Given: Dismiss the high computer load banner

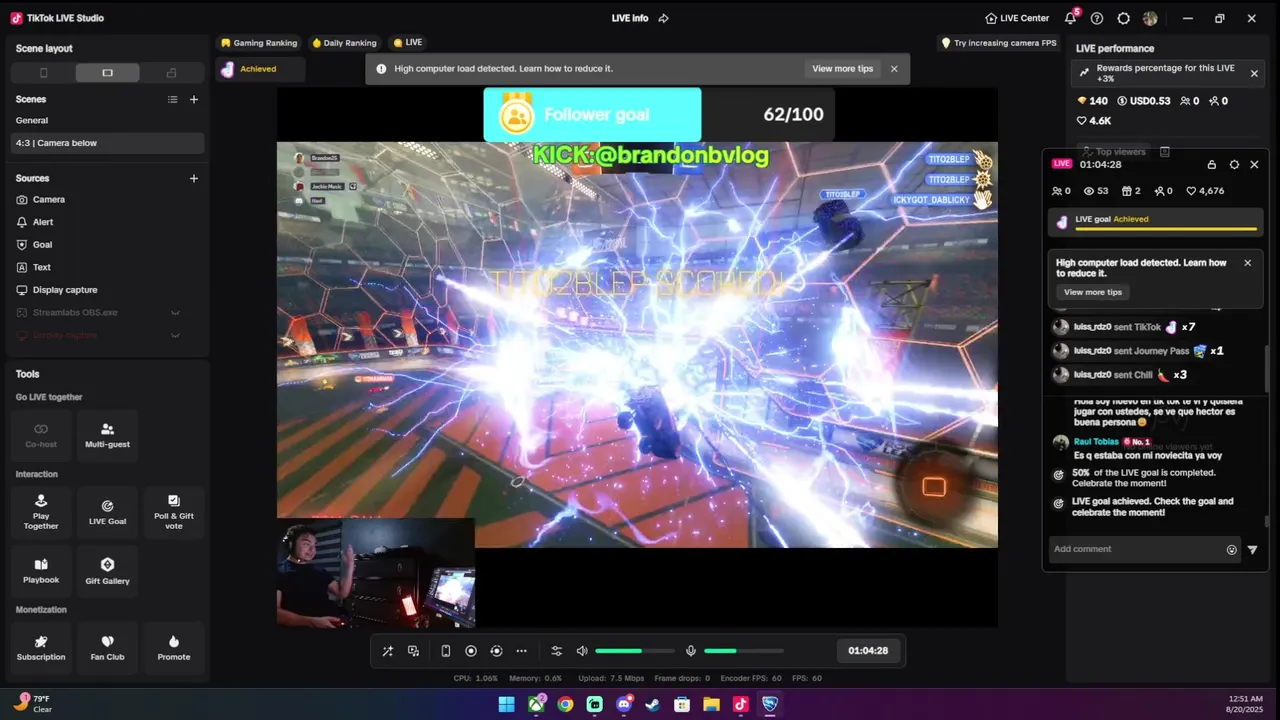Looking at the screenshot, I should click(894, 69).
